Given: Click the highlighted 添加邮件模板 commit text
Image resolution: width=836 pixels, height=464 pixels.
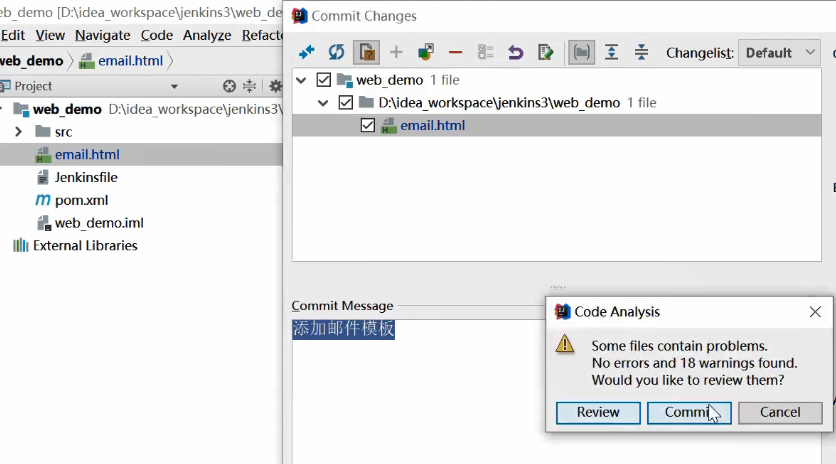Looking at the screenshot, I should click(x=343, y=329).
